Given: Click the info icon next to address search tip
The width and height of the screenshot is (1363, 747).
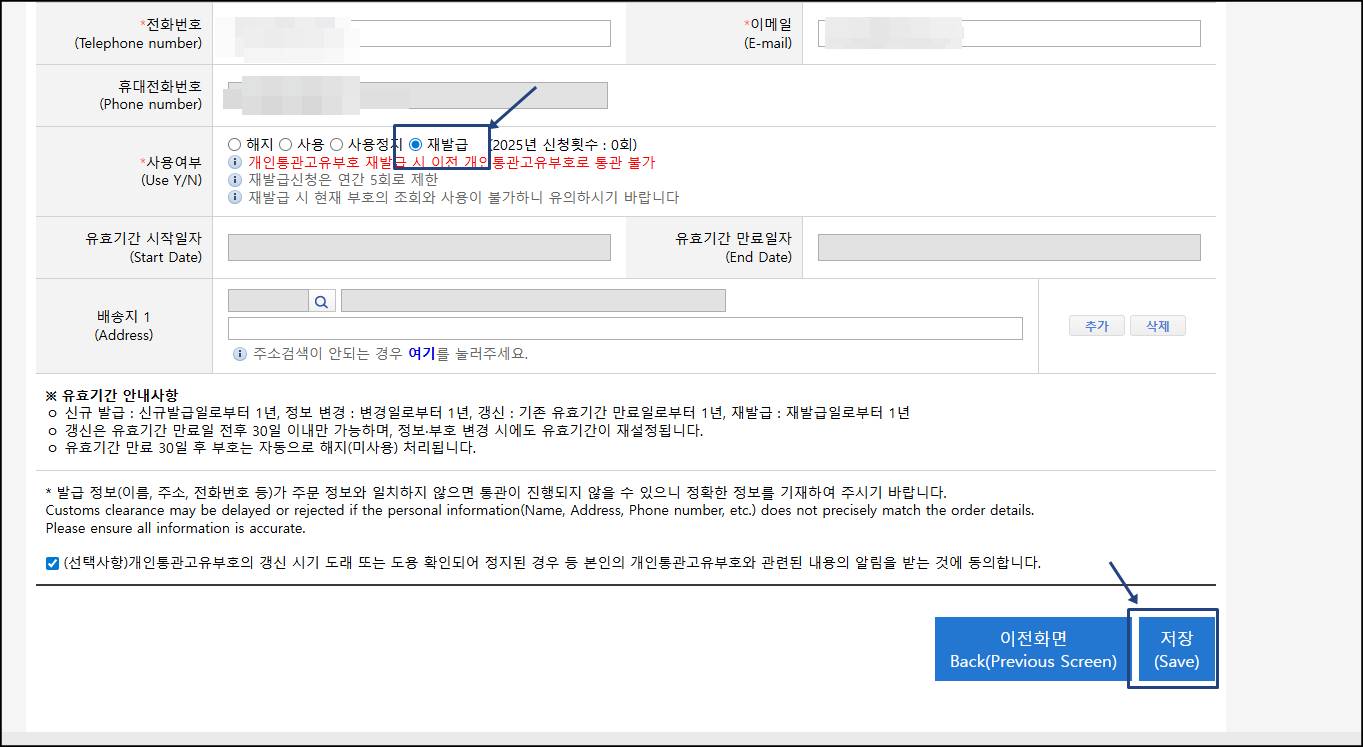Looking at the screenshot, I should pos(240,353).
